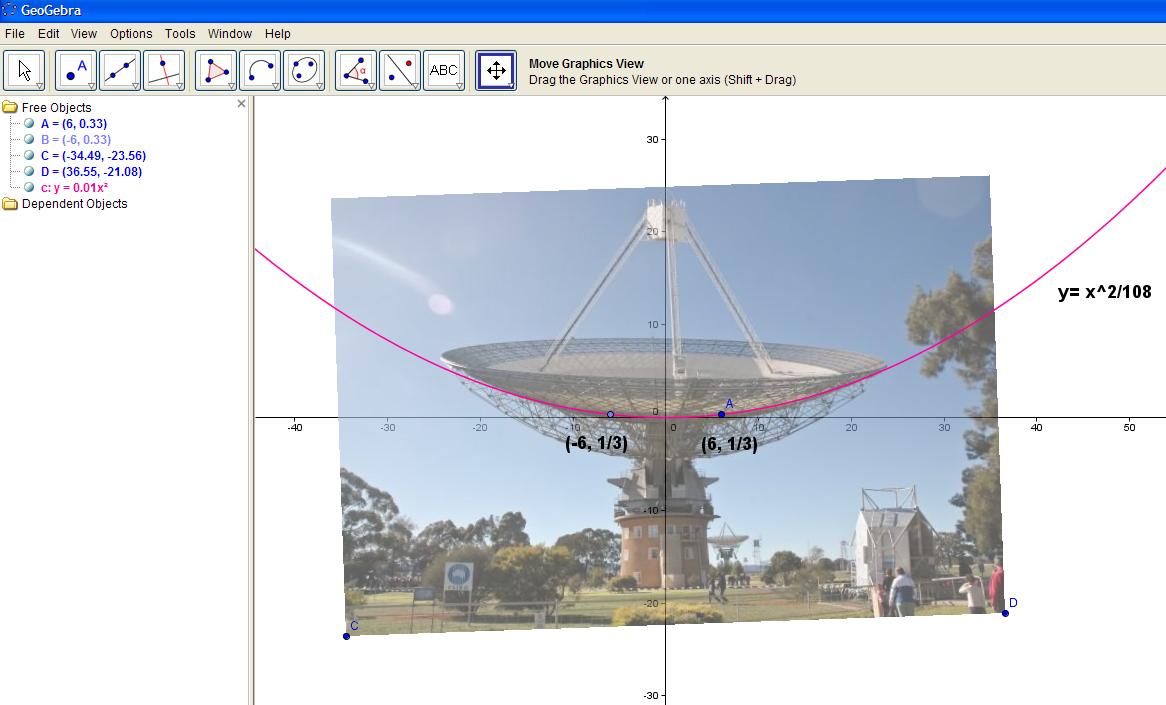Click the (-6, 1/3) text label
Viewport: 1166px width, 705px height.
click(x=596, y=444)
